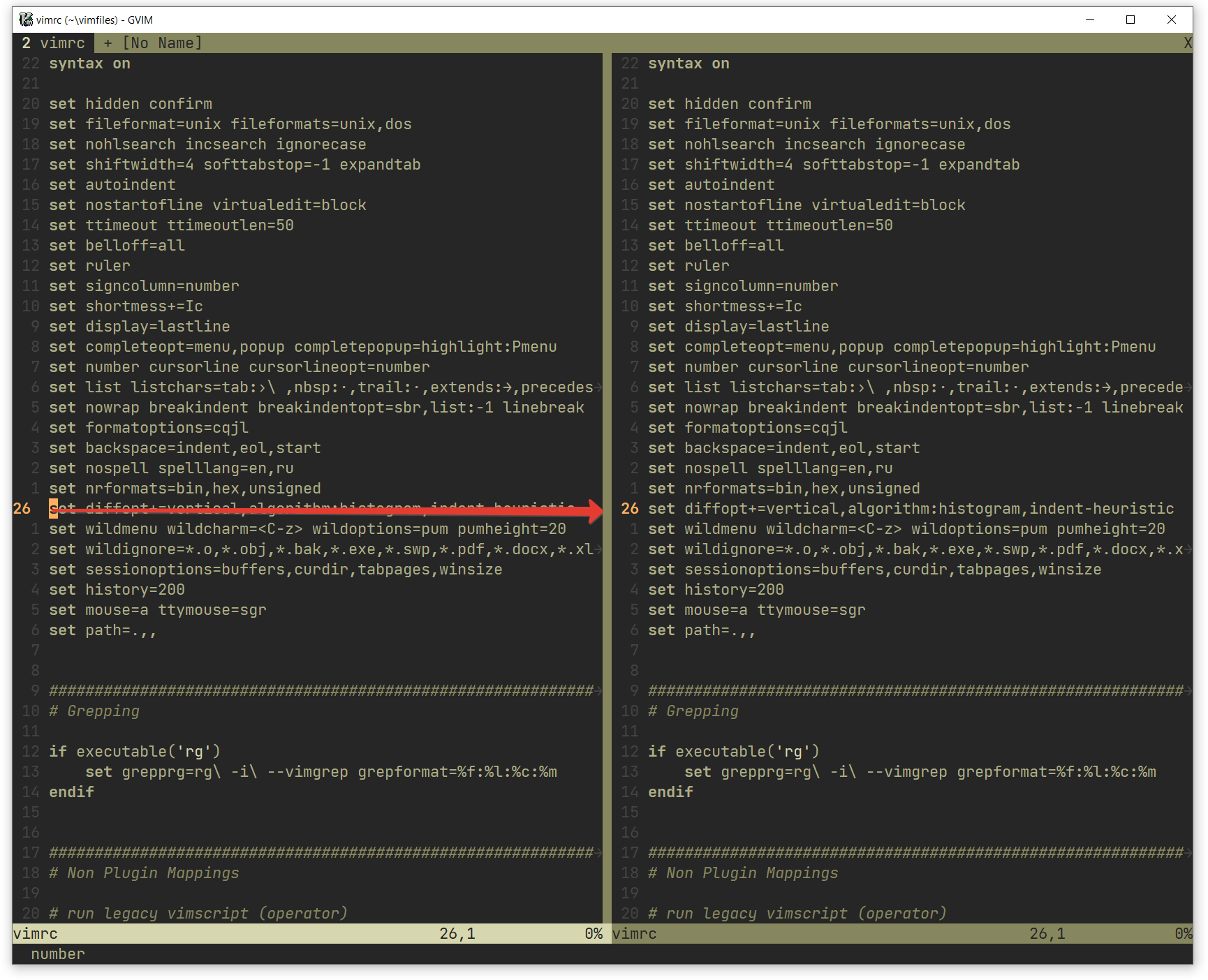Click 'set signcolumn=number' in right pane
This screenshot has width=1208, height=980.
[743, 286]
